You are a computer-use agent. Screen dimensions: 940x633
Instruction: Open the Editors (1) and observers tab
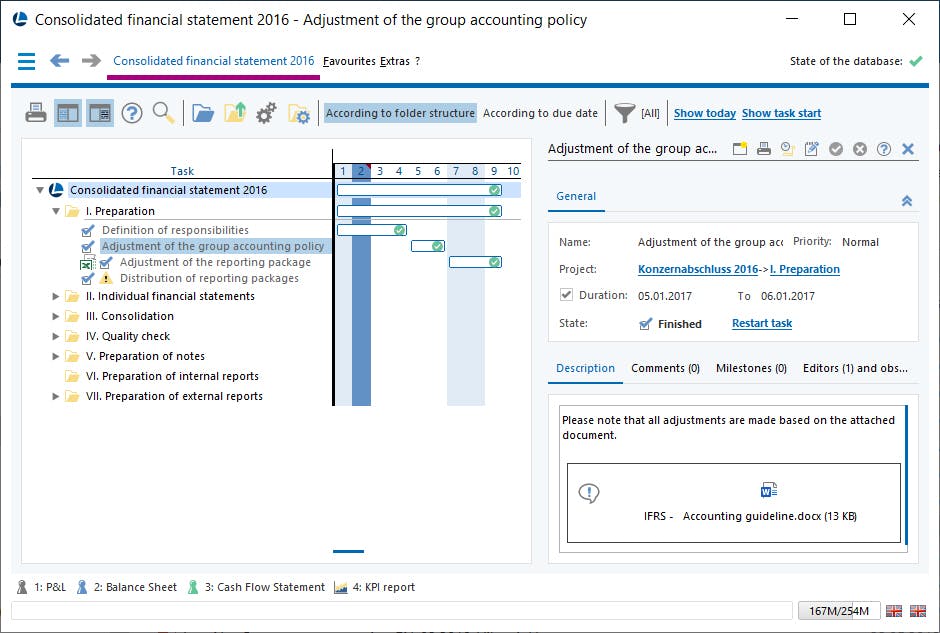coord(855,368)
